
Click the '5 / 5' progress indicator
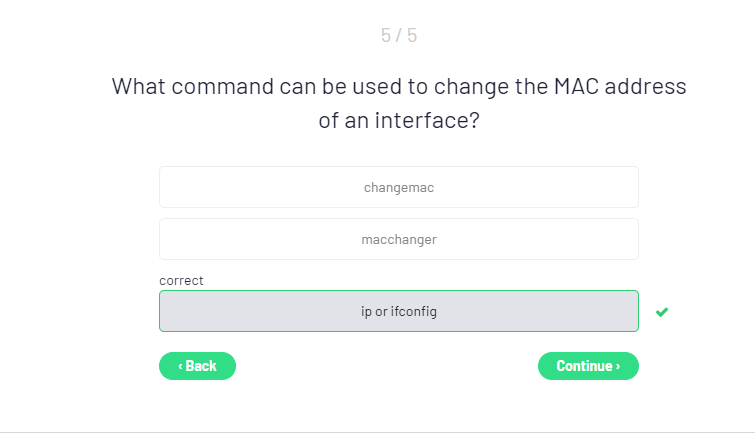(x=398, y=36)
